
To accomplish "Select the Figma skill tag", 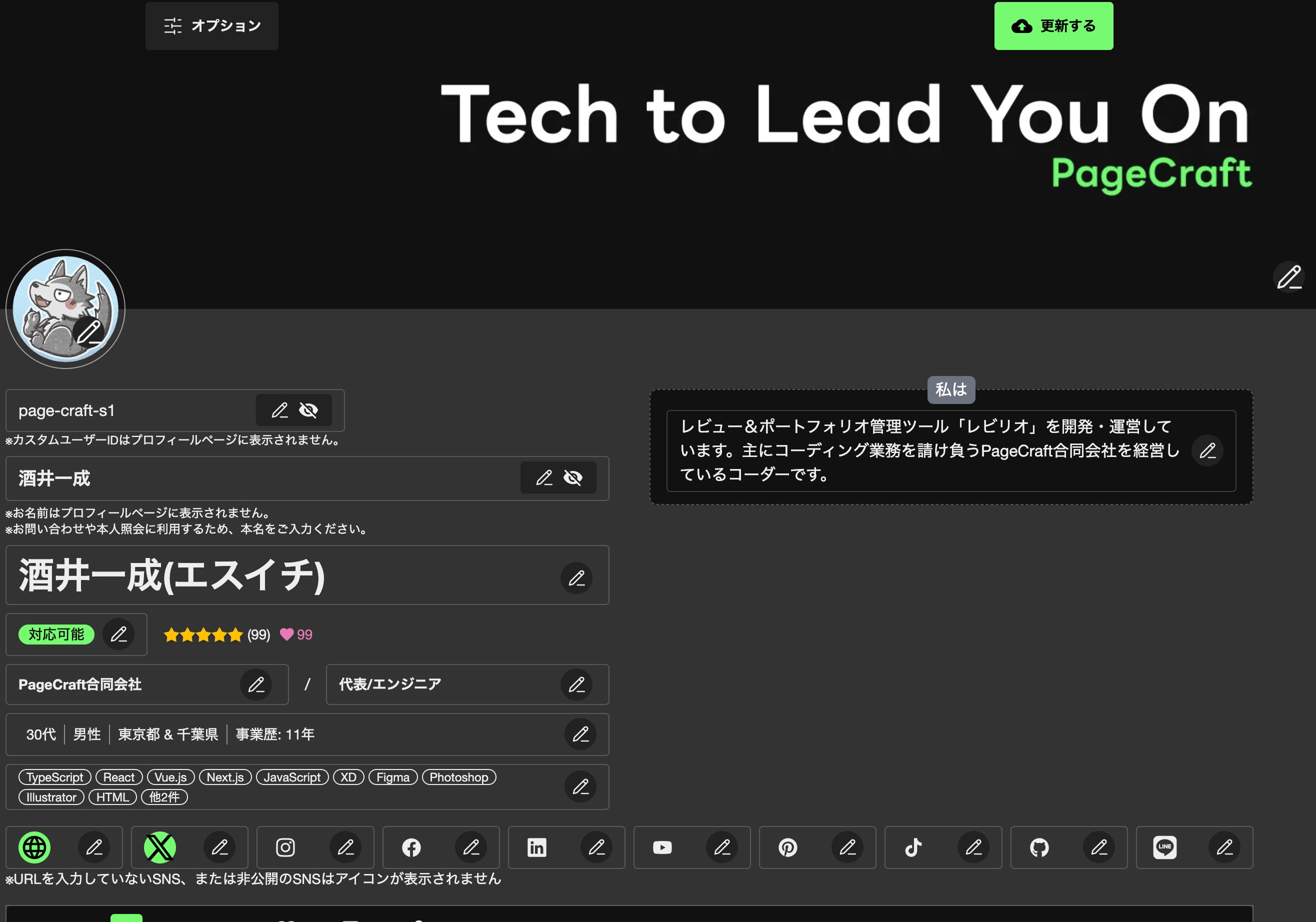I will click(392, 777).
